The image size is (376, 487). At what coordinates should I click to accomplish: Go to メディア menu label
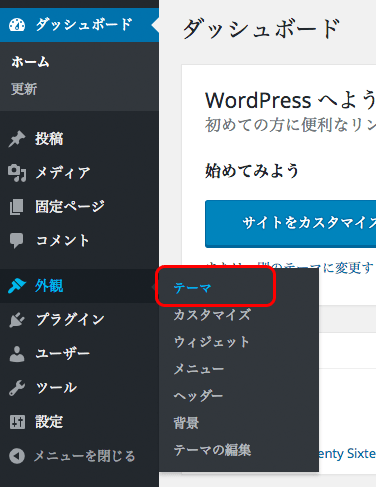63,173
